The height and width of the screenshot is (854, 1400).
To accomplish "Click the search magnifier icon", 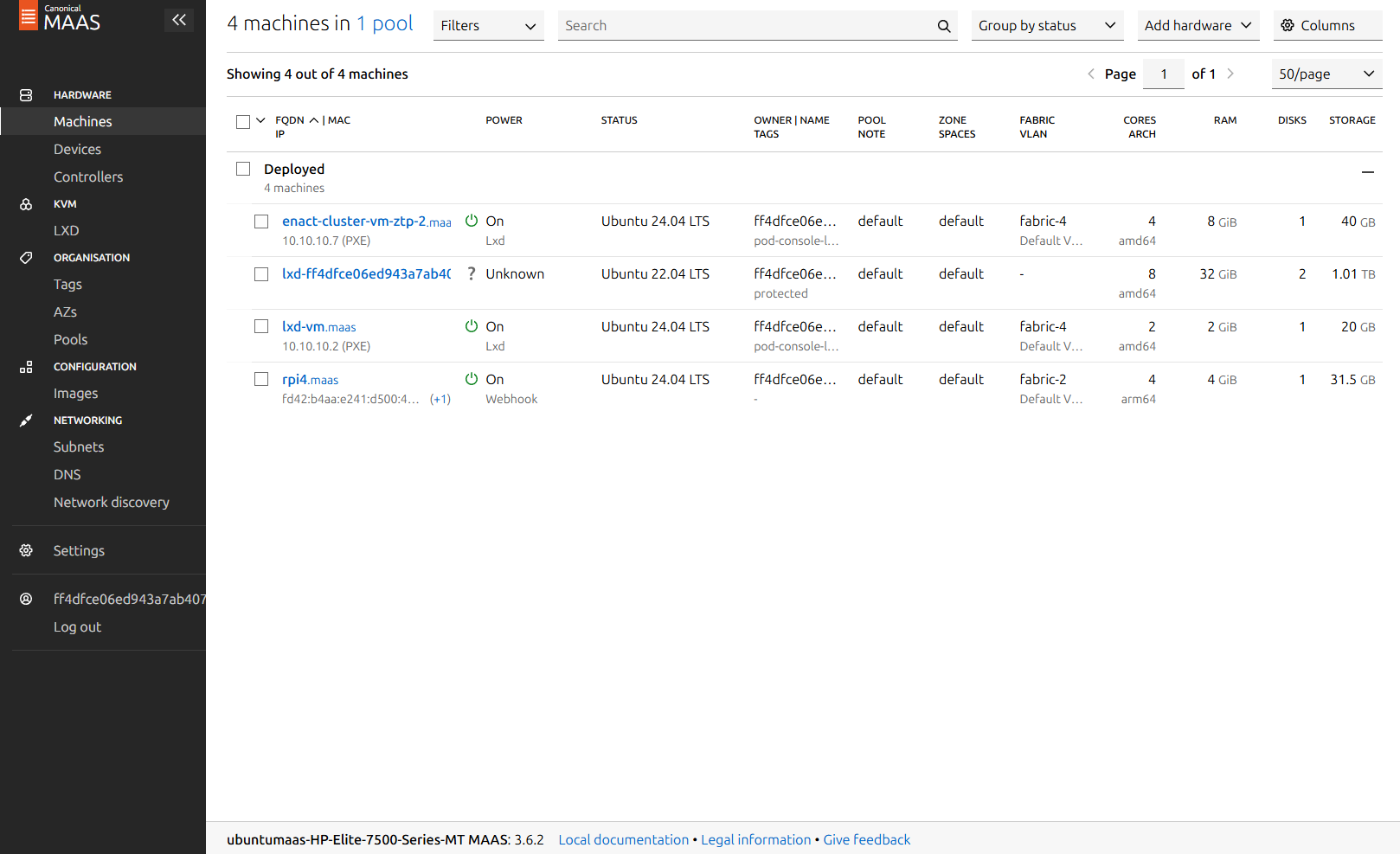I will point(943,26).
